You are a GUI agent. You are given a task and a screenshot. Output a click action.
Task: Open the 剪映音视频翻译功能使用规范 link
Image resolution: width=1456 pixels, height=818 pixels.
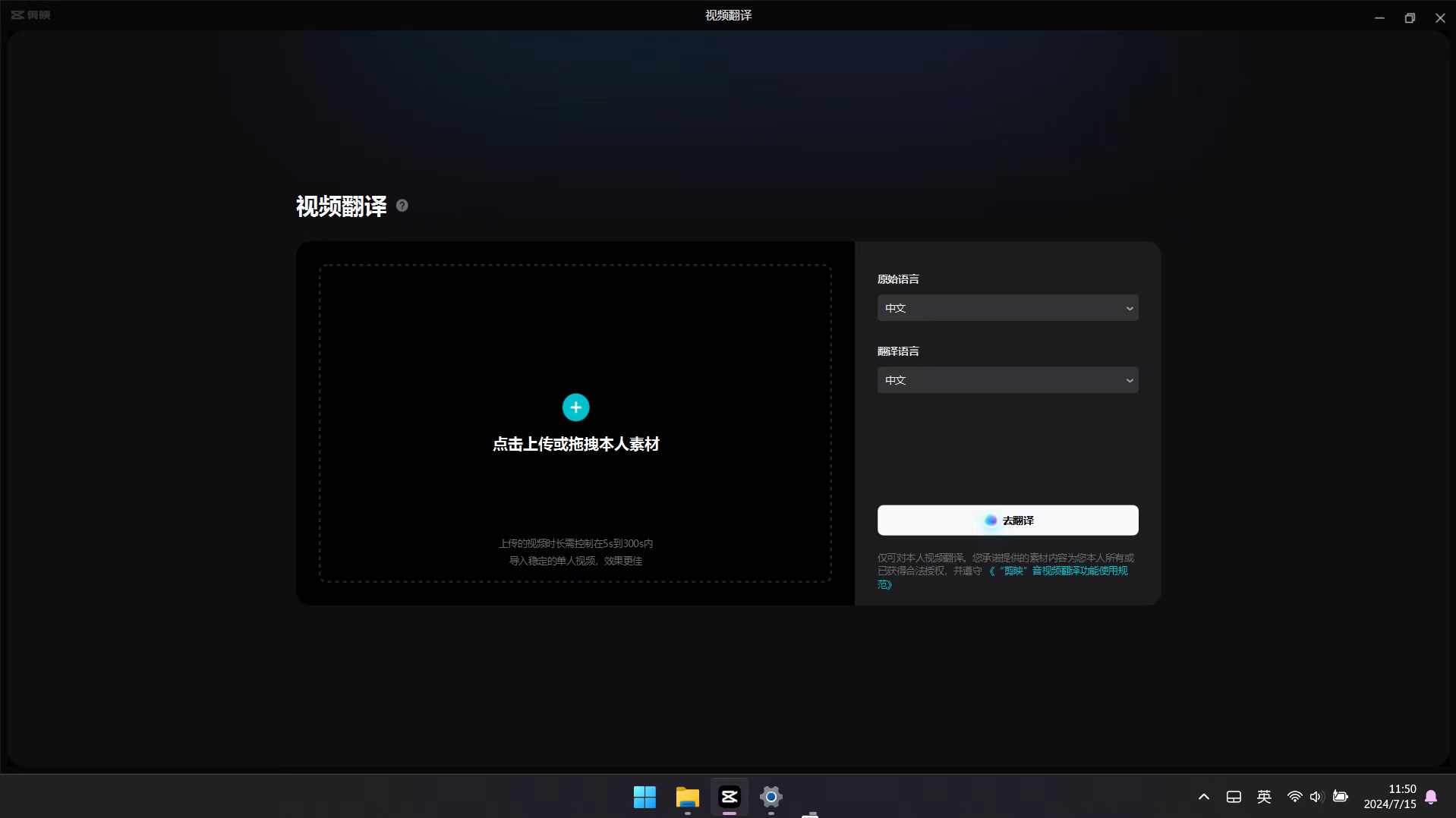tap(1063, 571)
